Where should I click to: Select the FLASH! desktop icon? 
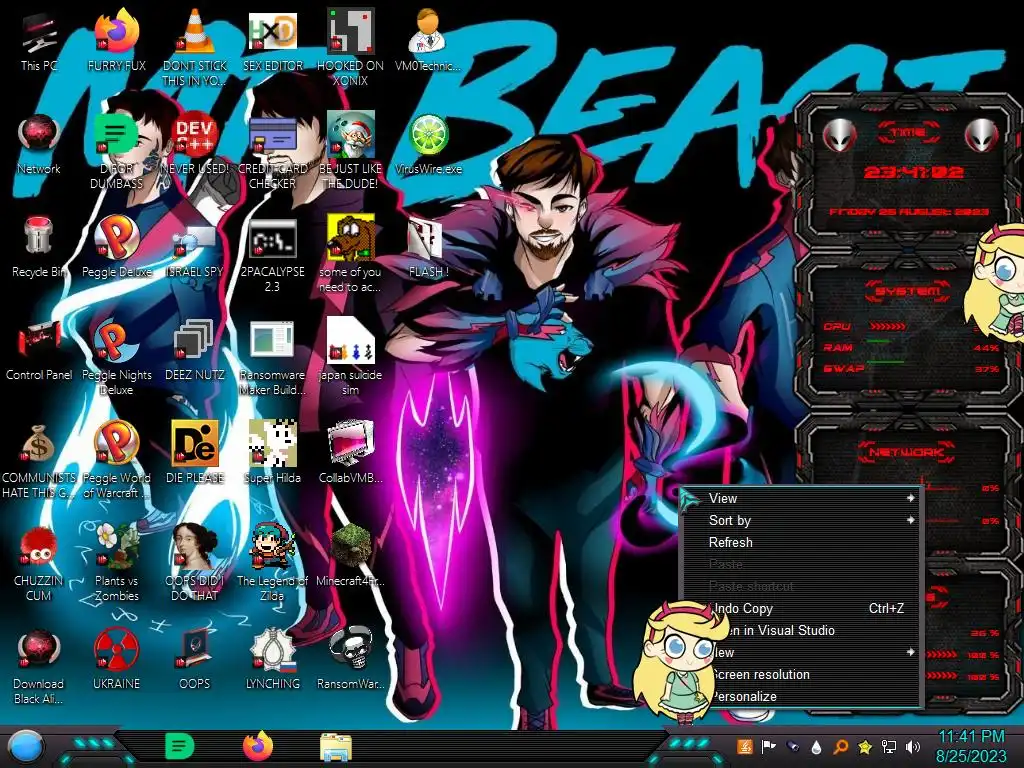pyautogui.click(x=428, y=247)
